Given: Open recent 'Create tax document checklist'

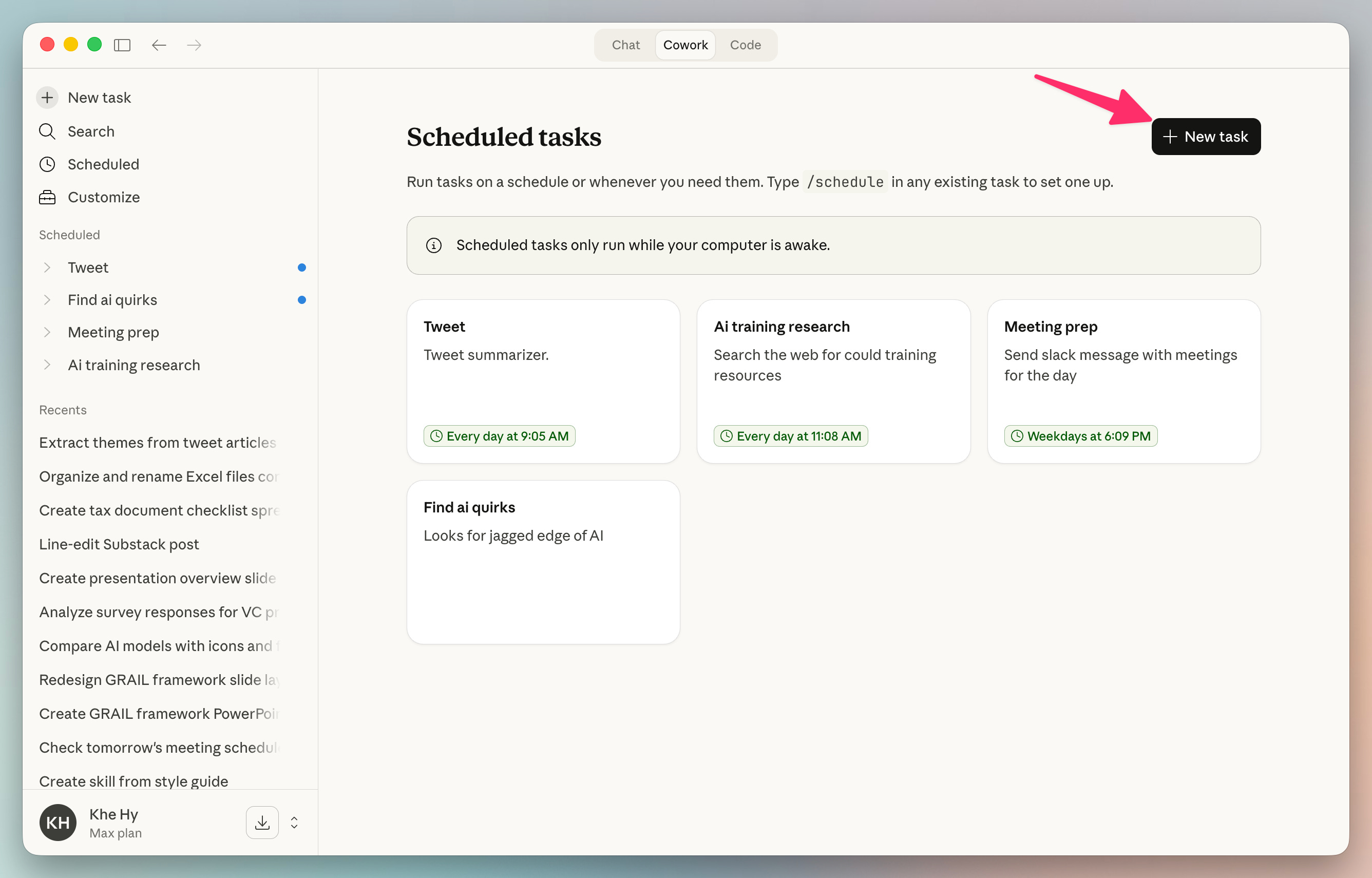Looking at the screenshot, I should [159, 510].
